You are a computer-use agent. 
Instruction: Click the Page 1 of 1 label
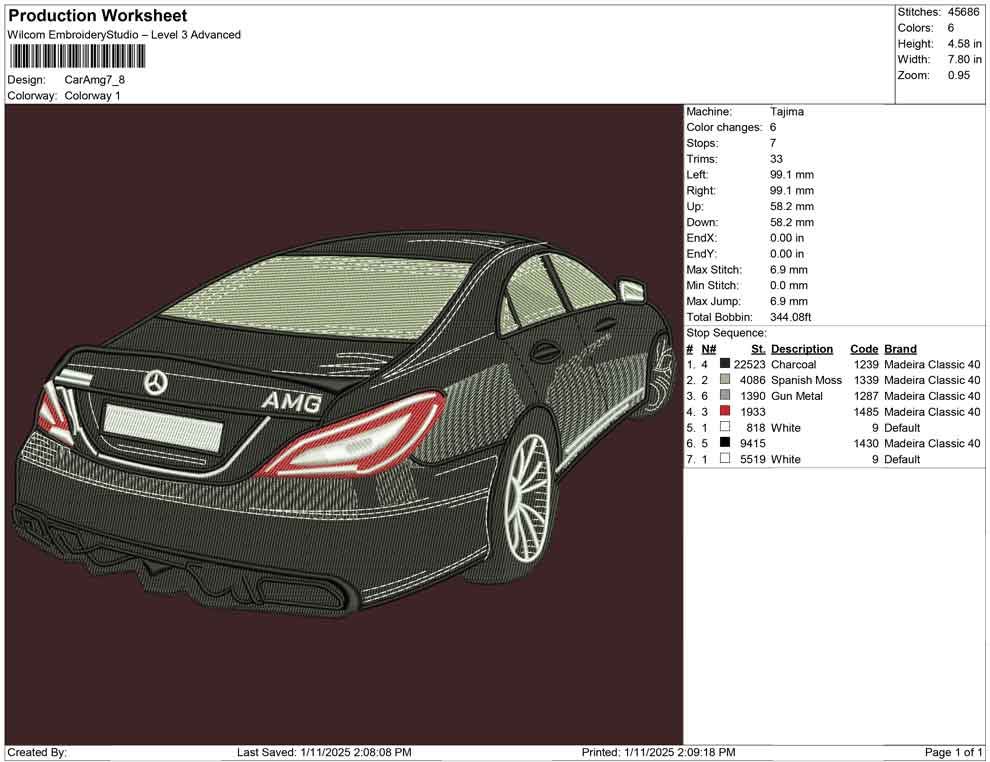954,752
